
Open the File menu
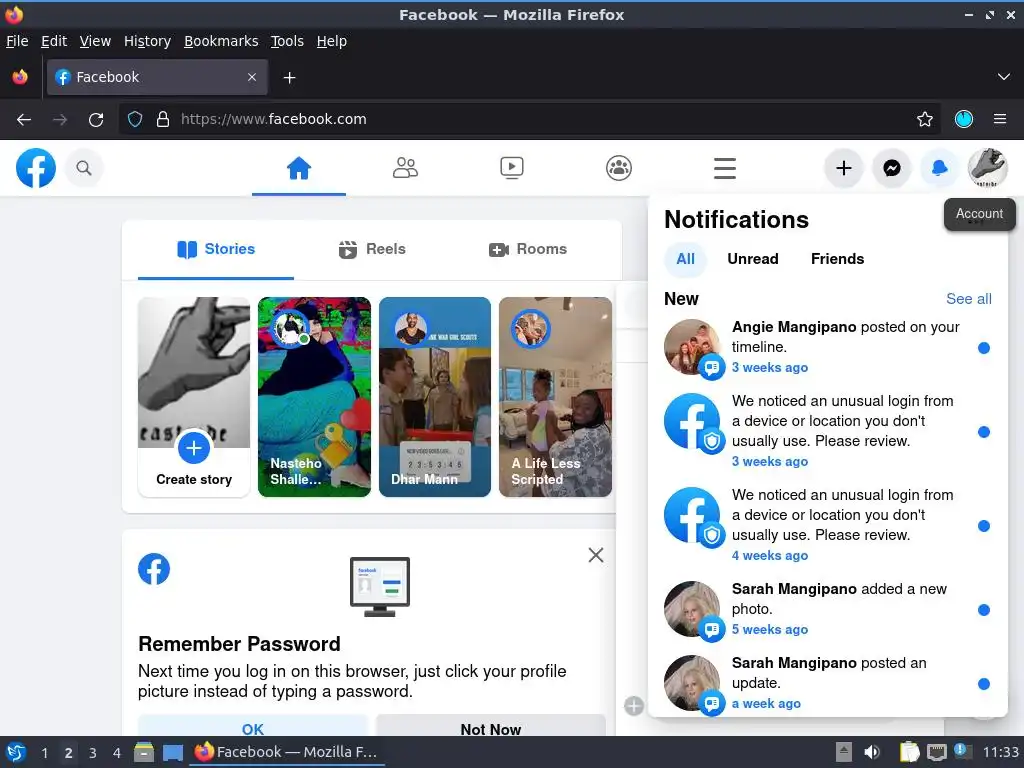[17, 41]
